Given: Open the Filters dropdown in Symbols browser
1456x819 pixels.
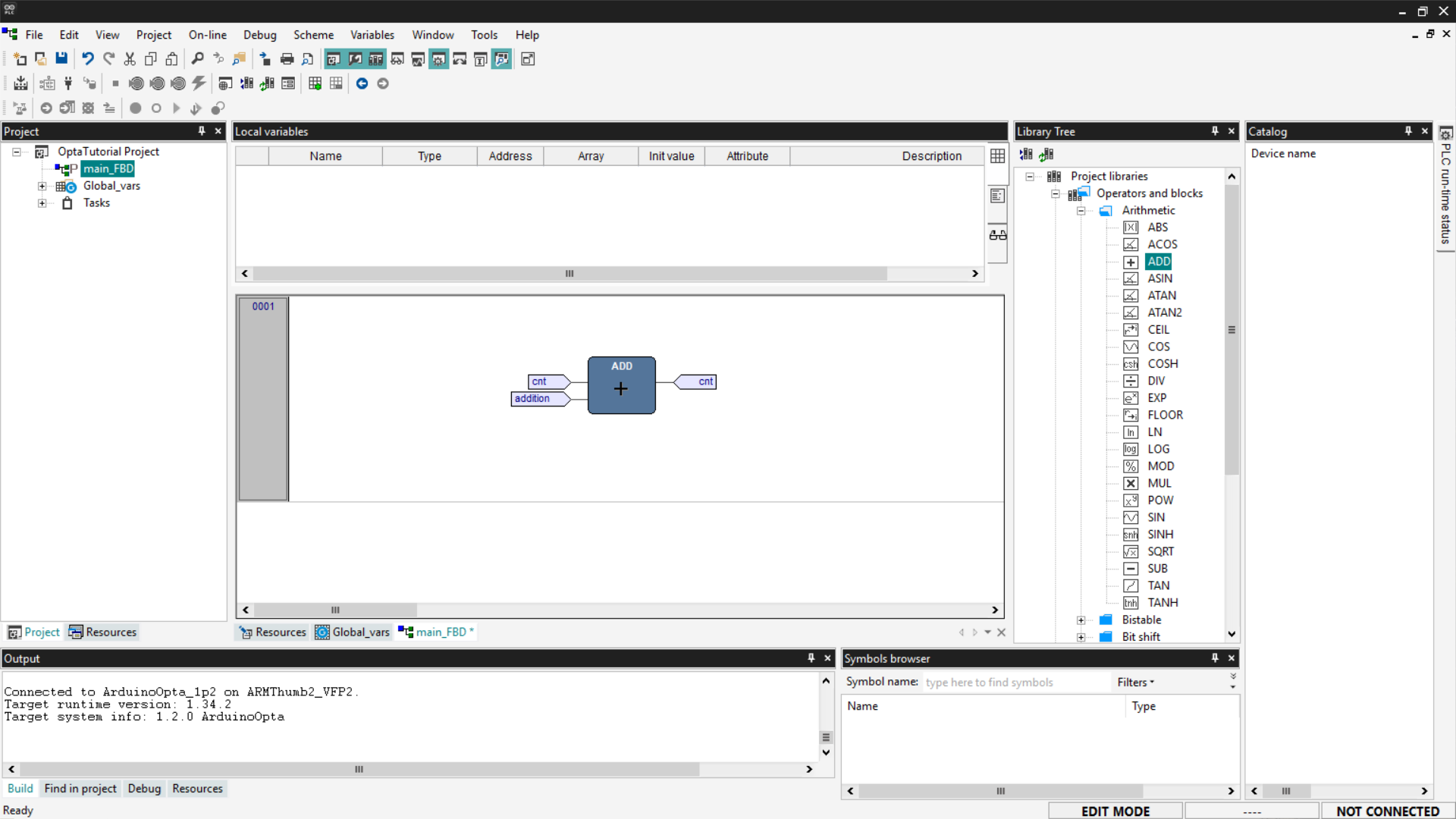Looking at the screenshot, I should coord(1135,682).
